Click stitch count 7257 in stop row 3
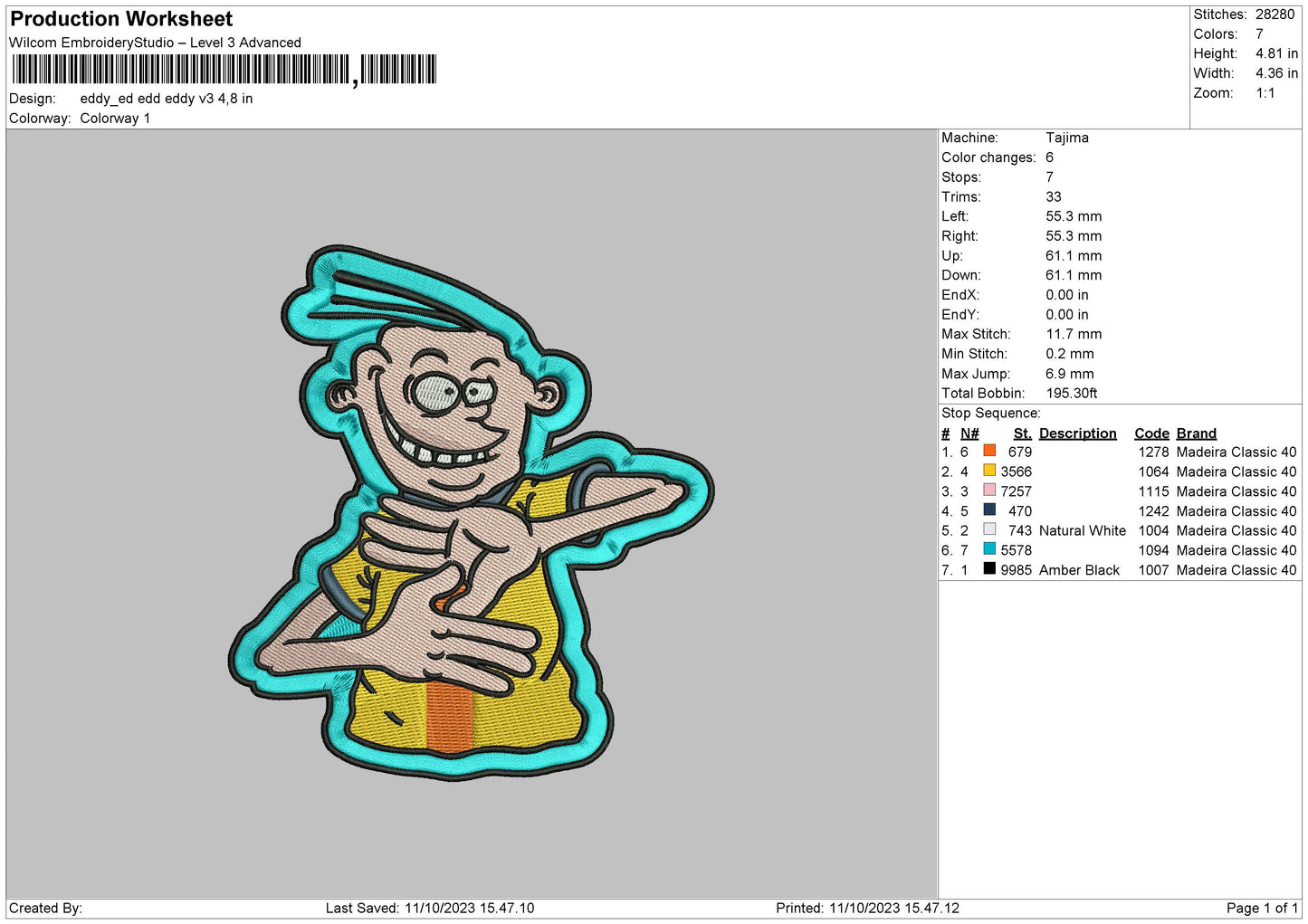1308x924 pixels. (x=1017, y=491)
